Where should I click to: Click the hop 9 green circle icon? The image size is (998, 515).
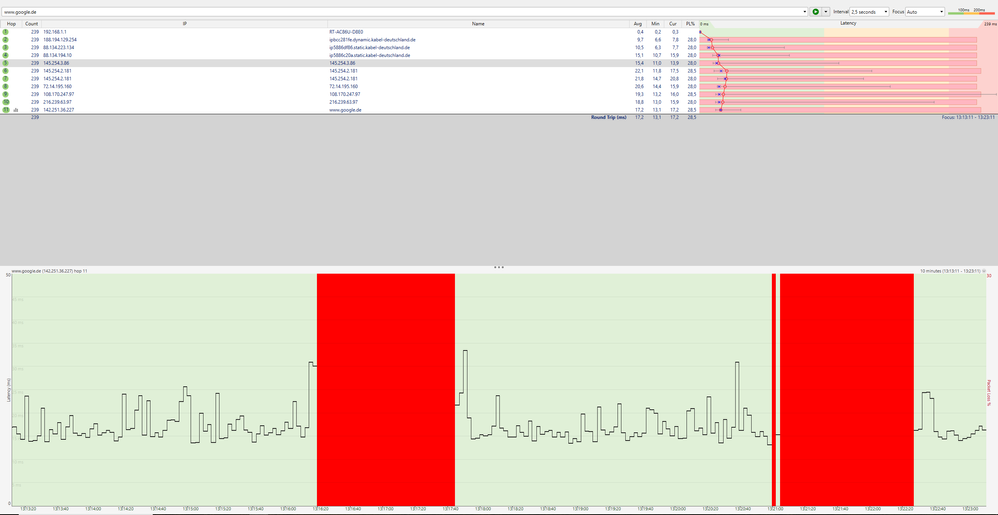[5, 94]
